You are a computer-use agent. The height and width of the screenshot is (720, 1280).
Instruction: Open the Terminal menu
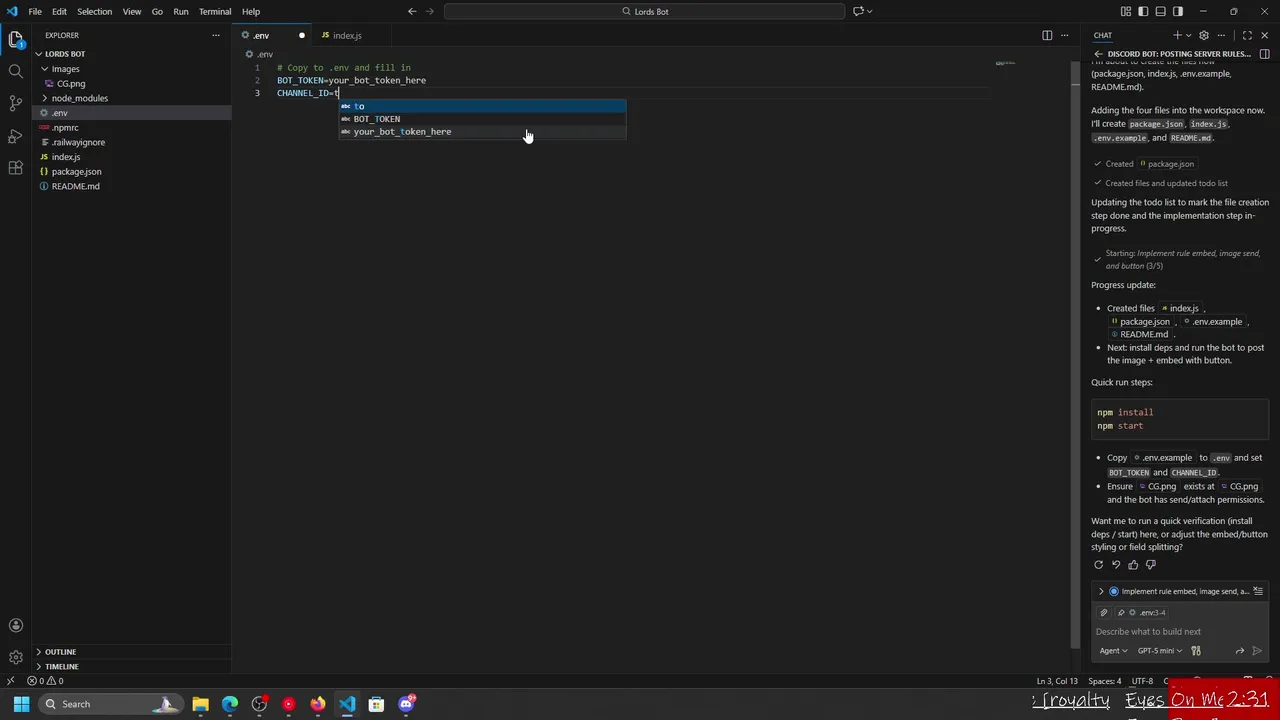[x=215, y=11]
